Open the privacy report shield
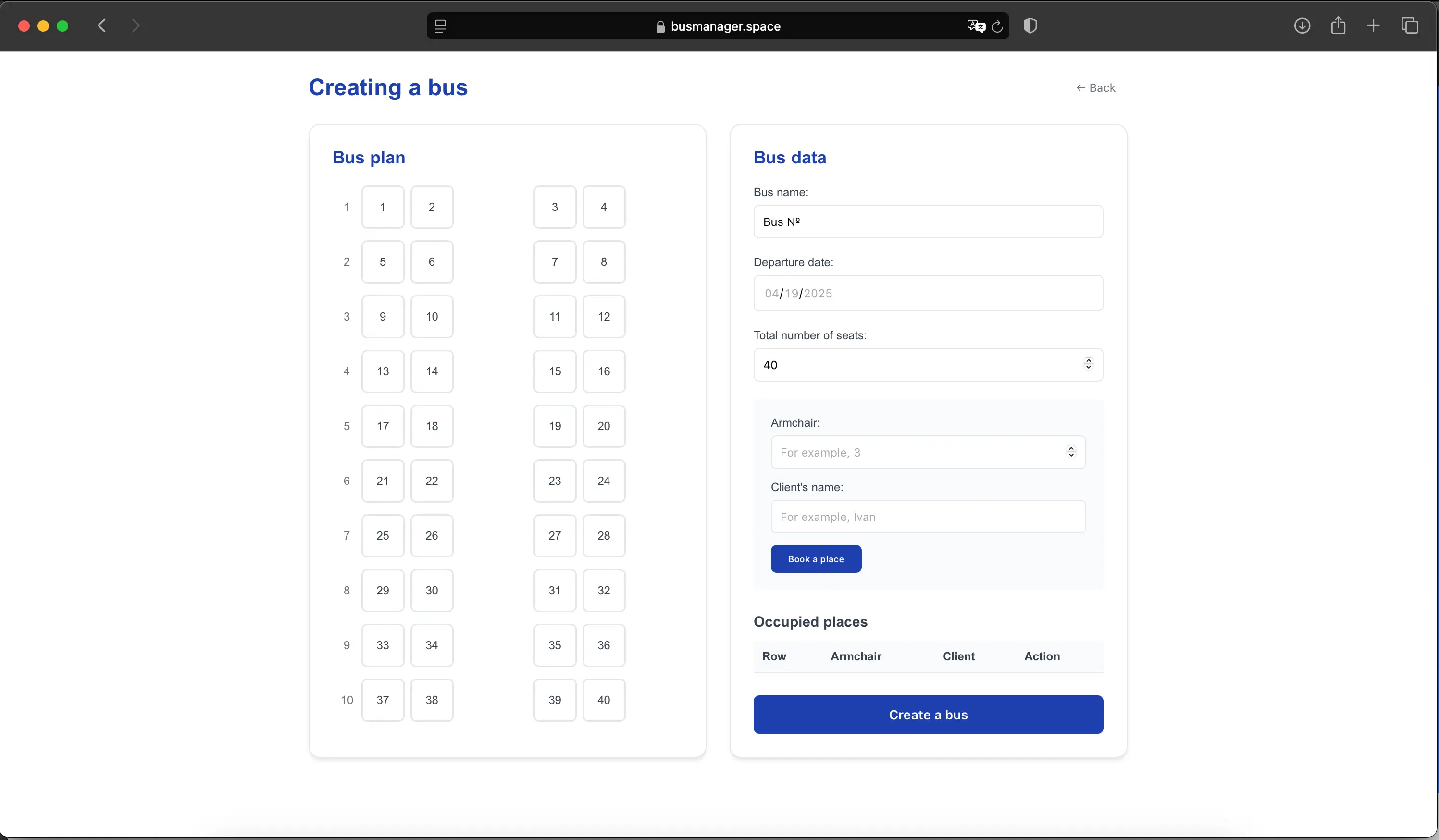This screenshot has width=1439, height=840. (x=1030, y=25)
